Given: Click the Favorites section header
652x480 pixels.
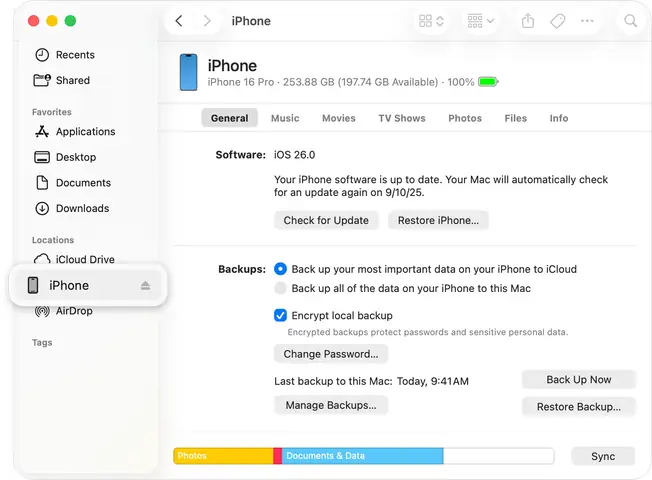Looking at the screenshot, I should [52, 112].
